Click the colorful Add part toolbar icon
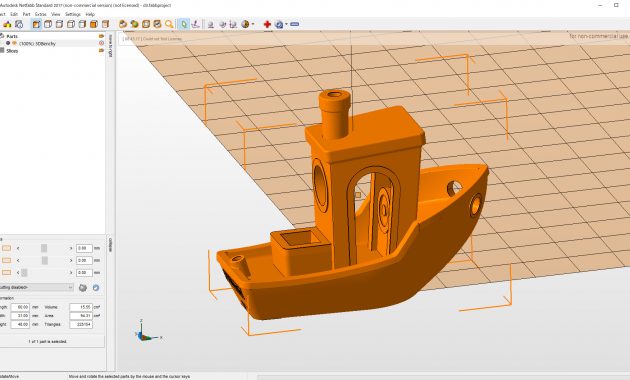The width and height of the screenshot is (630, 380). [x=7, y=25]
